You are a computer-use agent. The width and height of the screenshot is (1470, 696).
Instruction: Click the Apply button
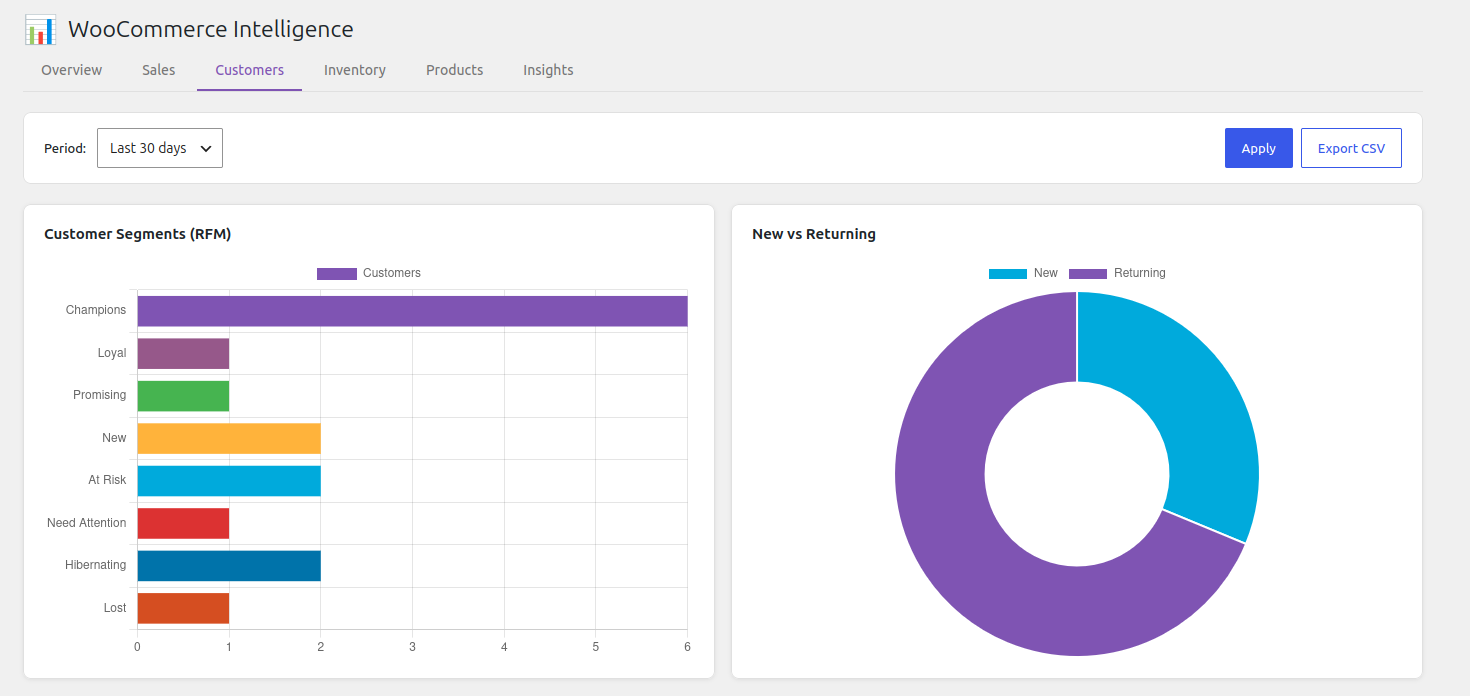(1259, 148)
